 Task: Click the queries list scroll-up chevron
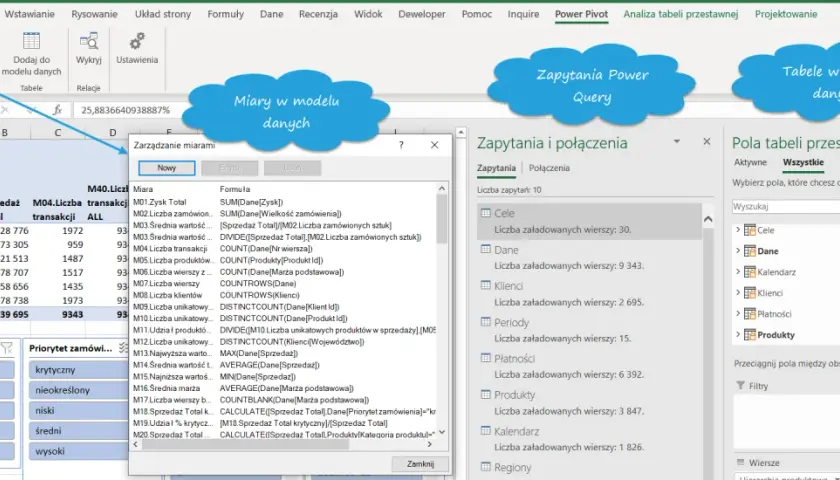pyautogui.click(x=708, y=219)
